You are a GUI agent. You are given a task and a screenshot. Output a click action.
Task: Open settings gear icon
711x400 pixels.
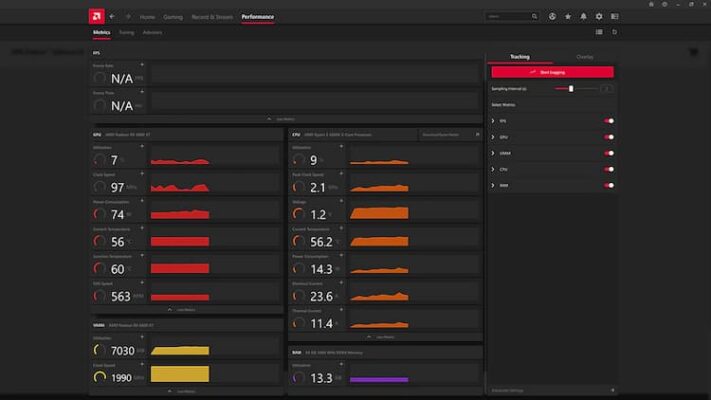point(599,16)
